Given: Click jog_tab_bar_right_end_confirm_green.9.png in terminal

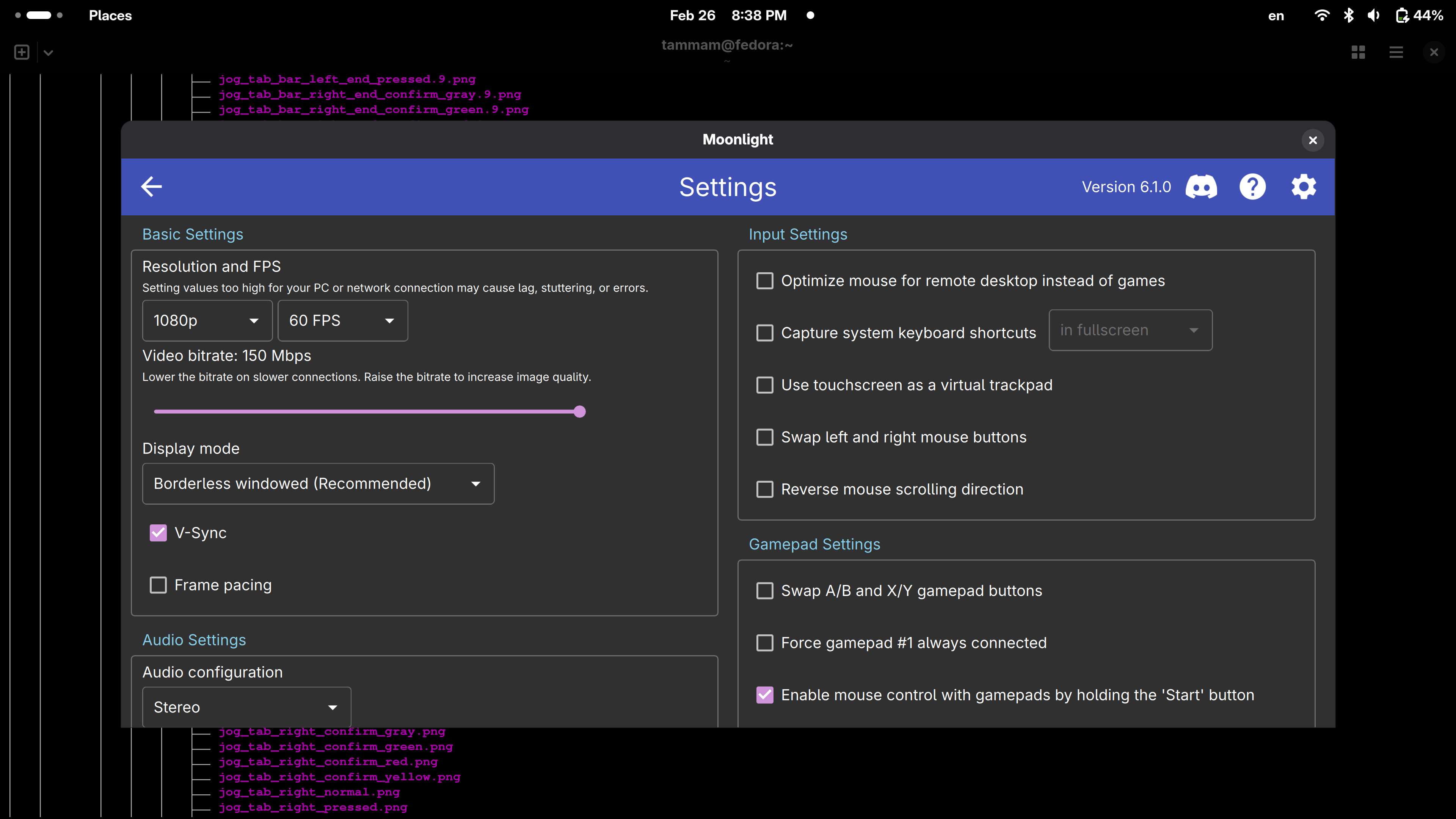Looking at the screenshot, I should tap(373, 110).
